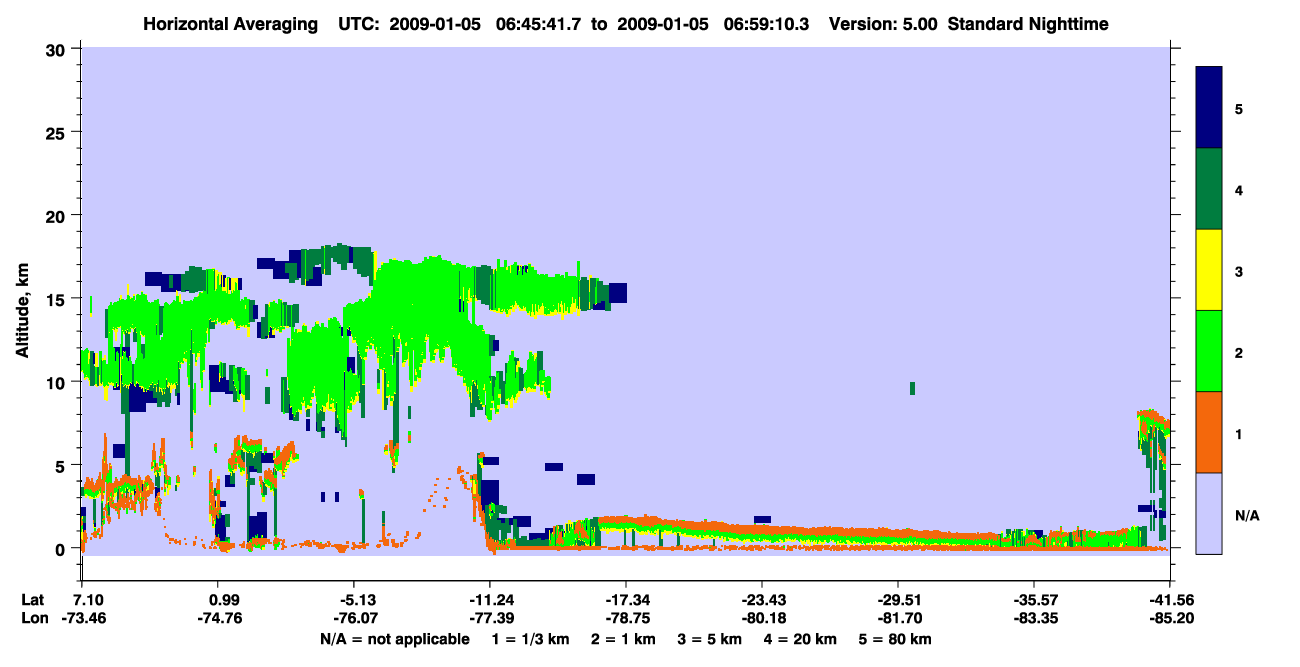Click the dark blue colorbar segment labeled 5
Image resolution: width=1300 pixels, height=667 pixels.
coord(1209,108)
